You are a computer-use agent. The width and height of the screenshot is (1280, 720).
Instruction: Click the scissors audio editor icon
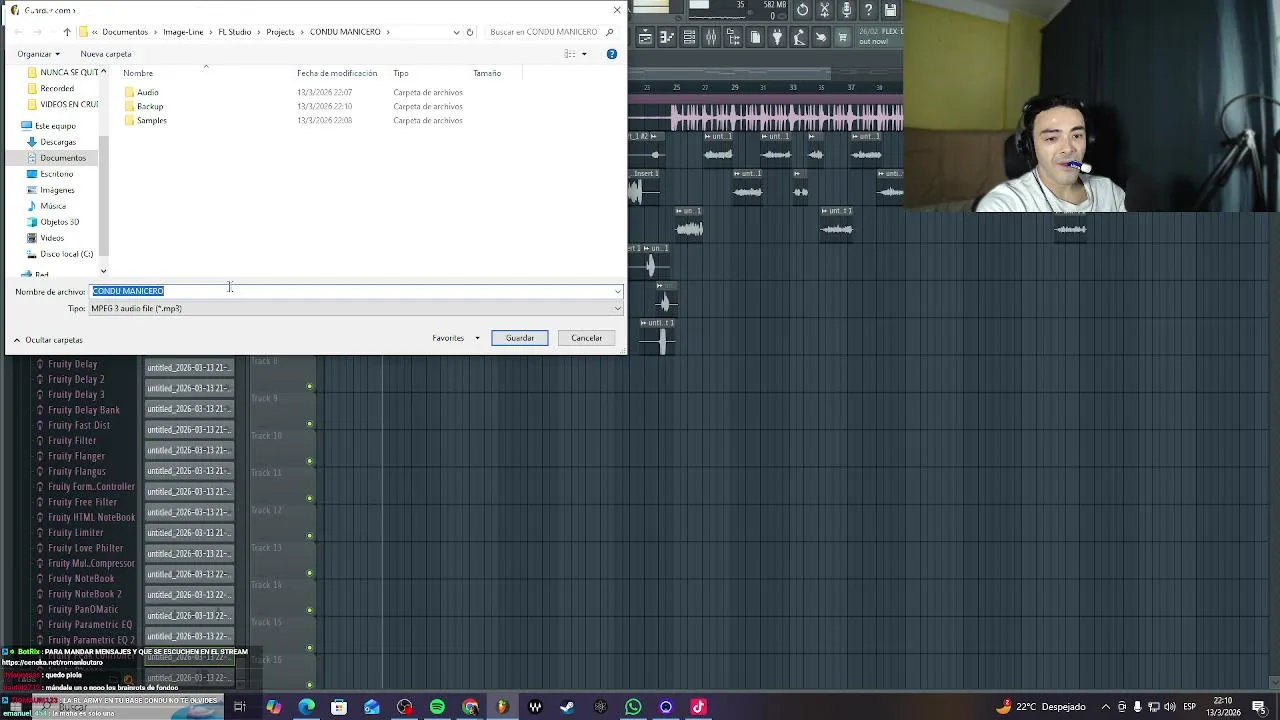coord(825,10)
